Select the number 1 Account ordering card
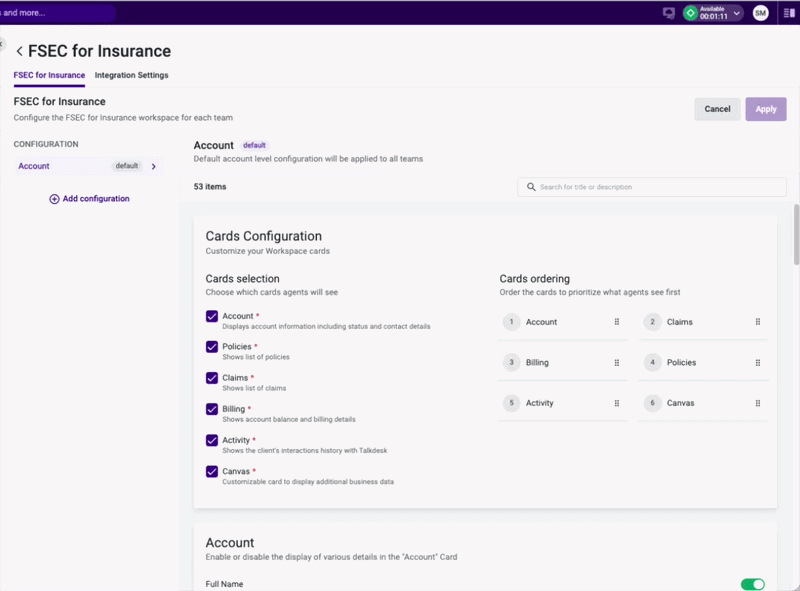Image resolution: width=800 pixels, height=591 pixels. (x=562, y=322)
